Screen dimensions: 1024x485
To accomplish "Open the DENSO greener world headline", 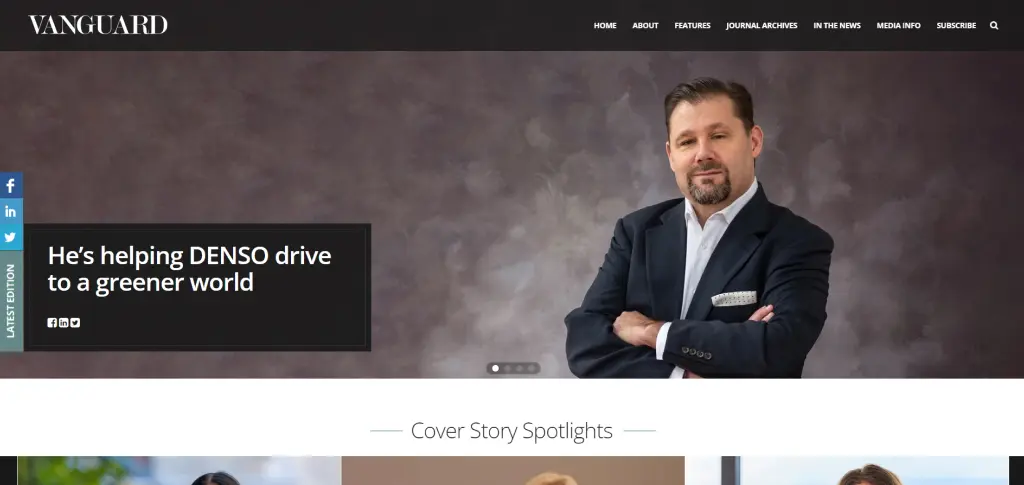I will click(x=189, y=269).
